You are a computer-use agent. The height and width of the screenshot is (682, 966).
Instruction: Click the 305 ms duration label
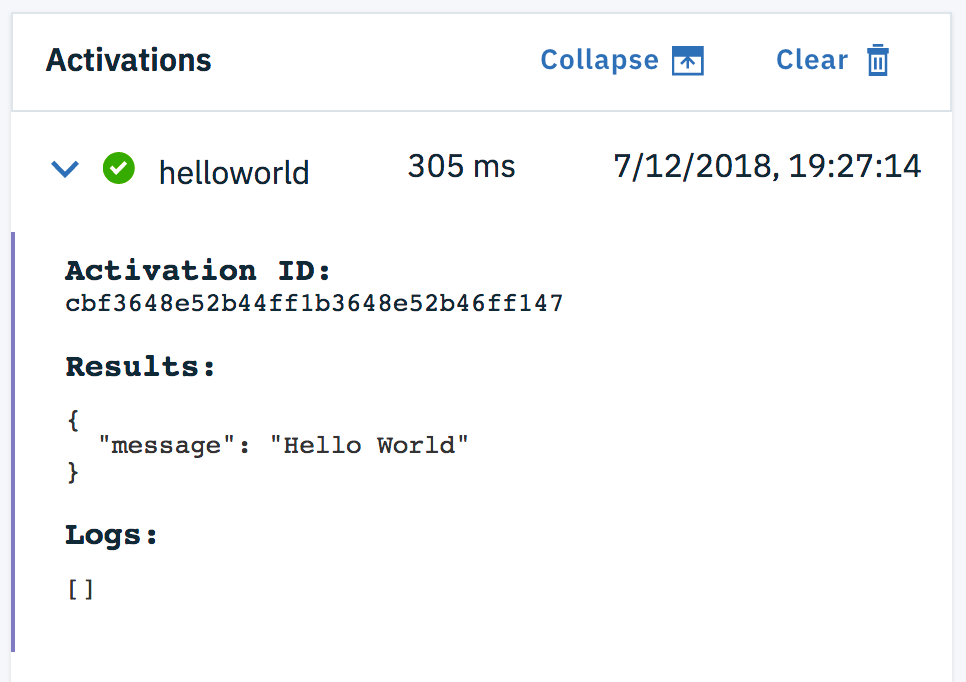[x=461, y=166]
